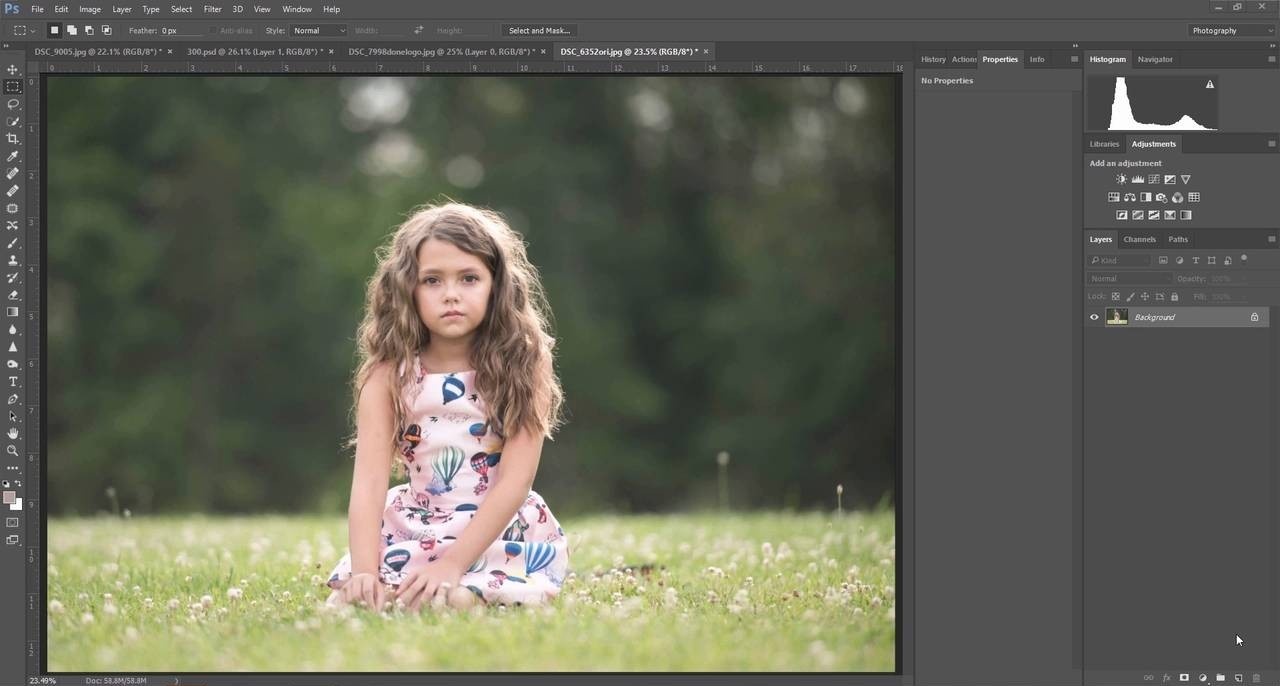Image resolution: width=1280 pixels, height=686 pixels.
Task: Add a Vibrance adjustment
Action: [1185, 179]
